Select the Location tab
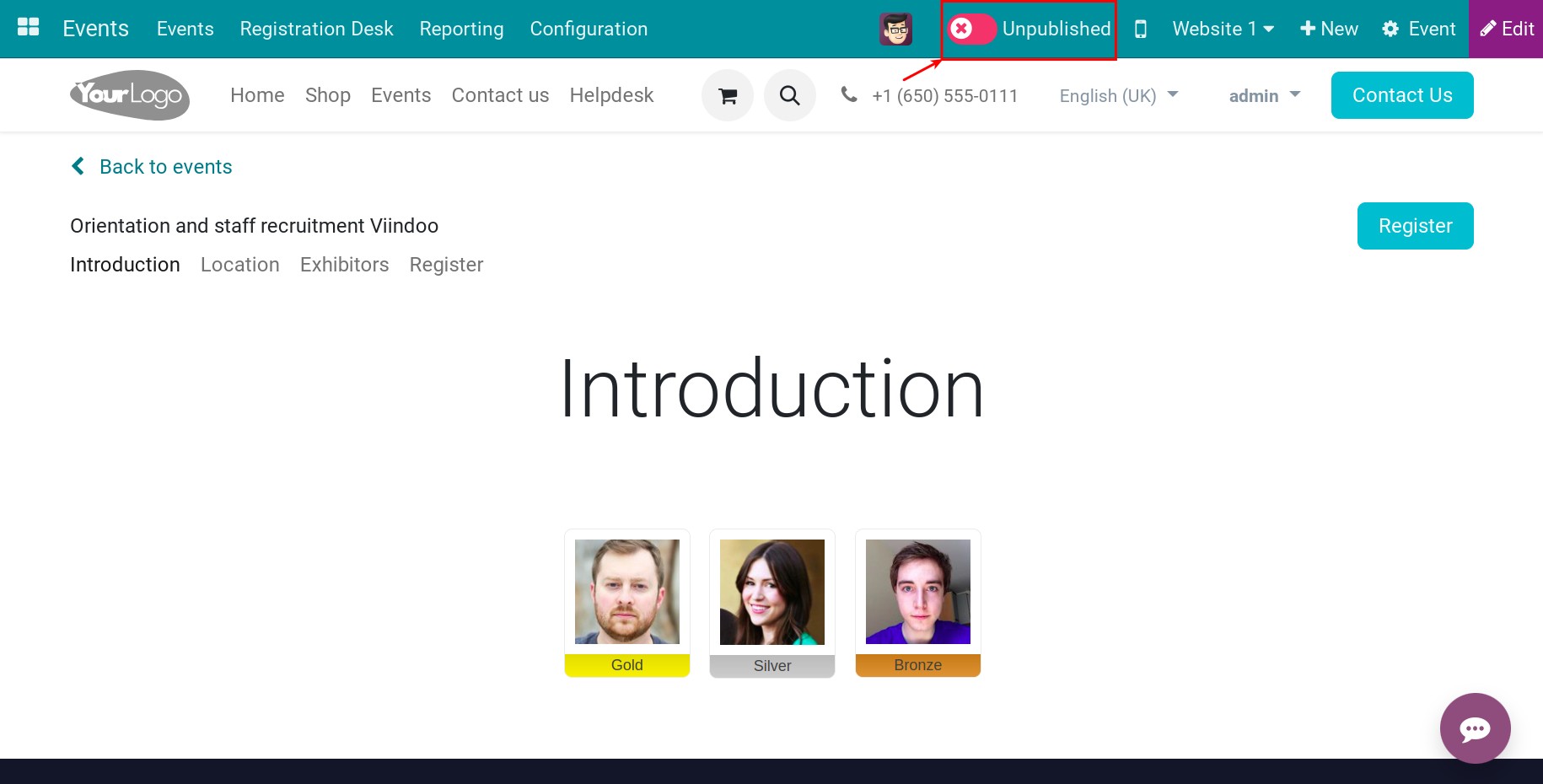Viewport: 1543px width, 784px height. (239, 265)
